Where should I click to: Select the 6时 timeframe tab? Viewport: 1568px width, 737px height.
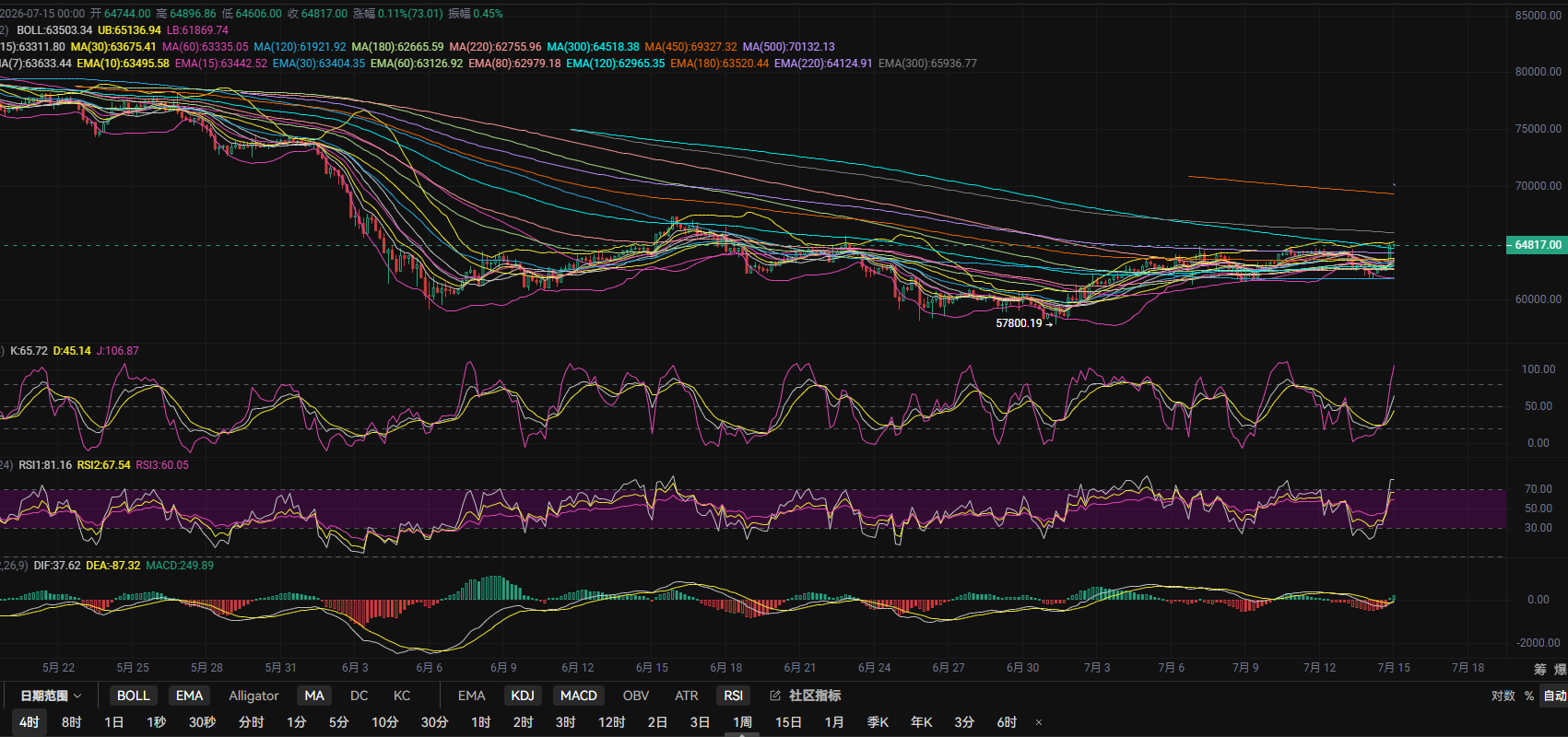[x=1007, y=722]
